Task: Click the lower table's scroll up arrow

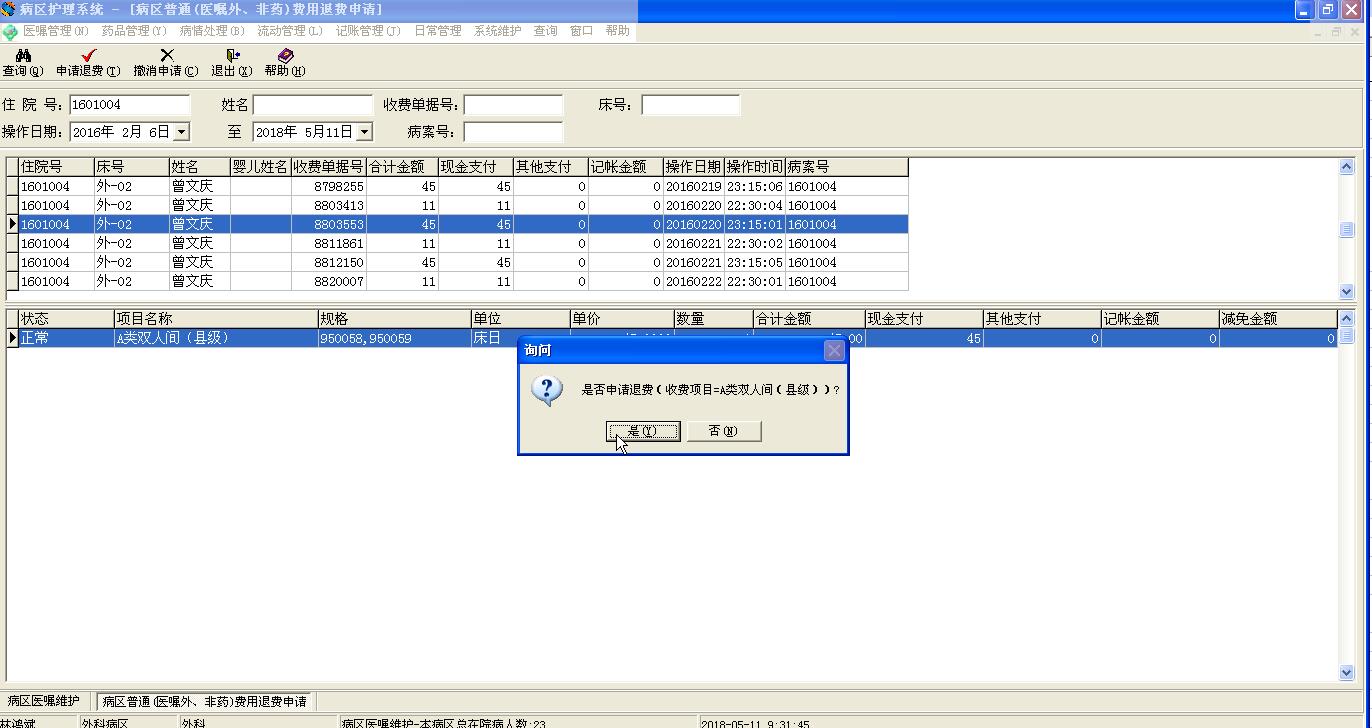Action: pyautogui.click(x=1346, y=319)
